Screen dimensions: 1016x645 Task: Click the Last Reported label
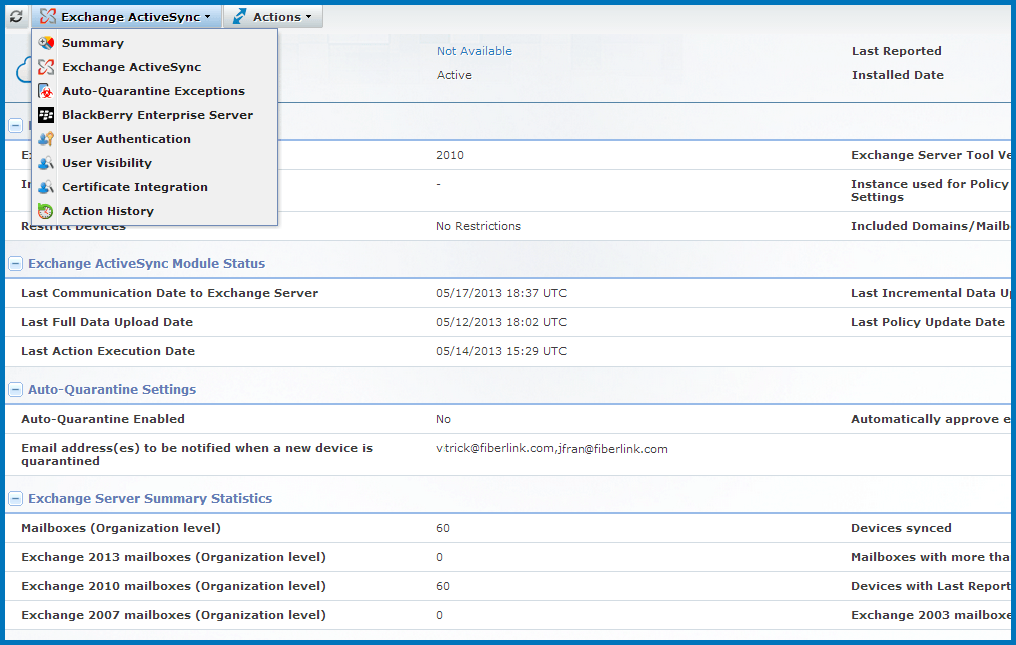(x=897, y=51)
